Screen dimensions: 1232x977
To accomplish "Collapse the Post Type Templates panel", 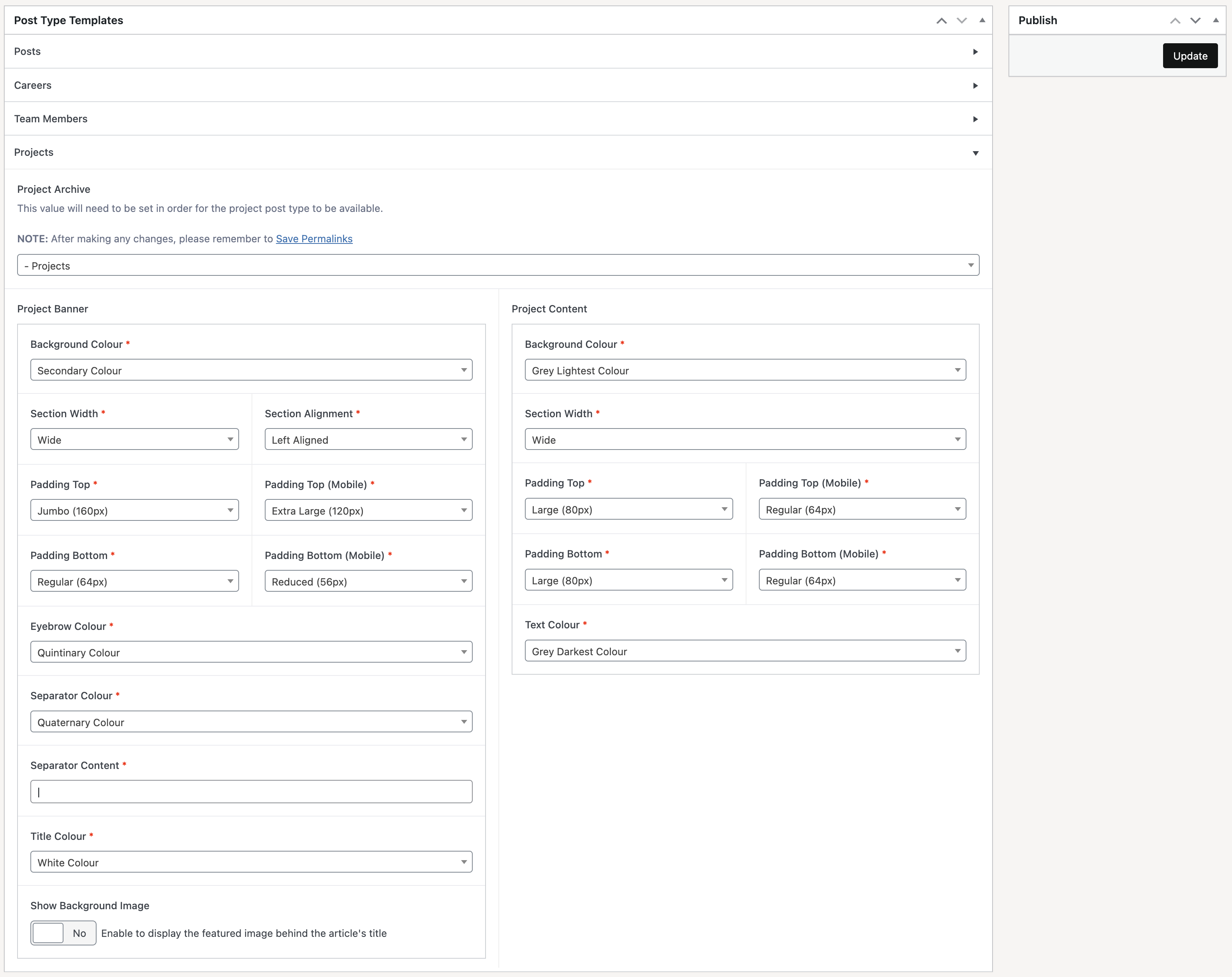I will click(982, 21).
